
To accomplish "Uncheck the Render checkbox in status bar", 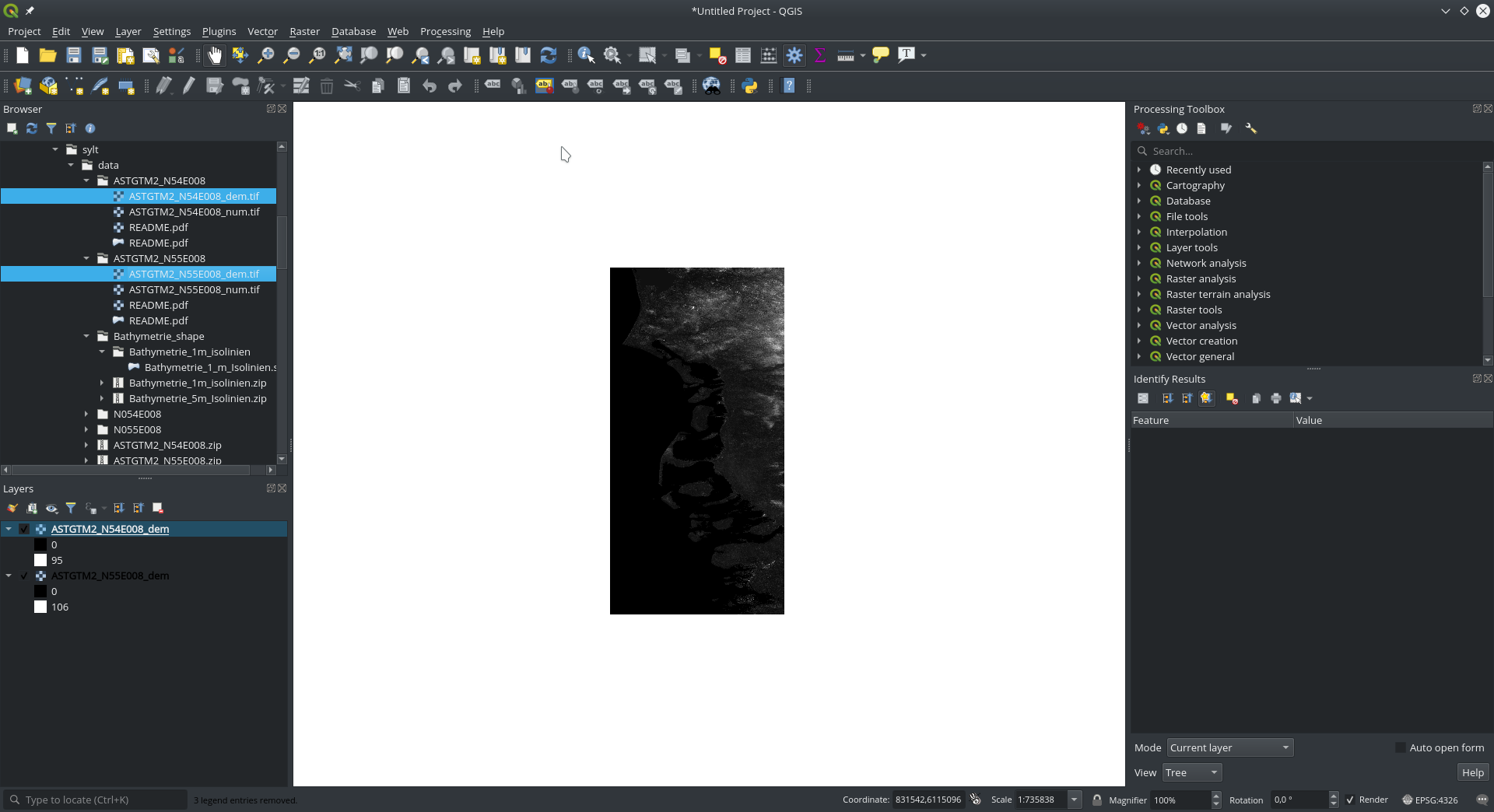I will (x=1352, y=800).
